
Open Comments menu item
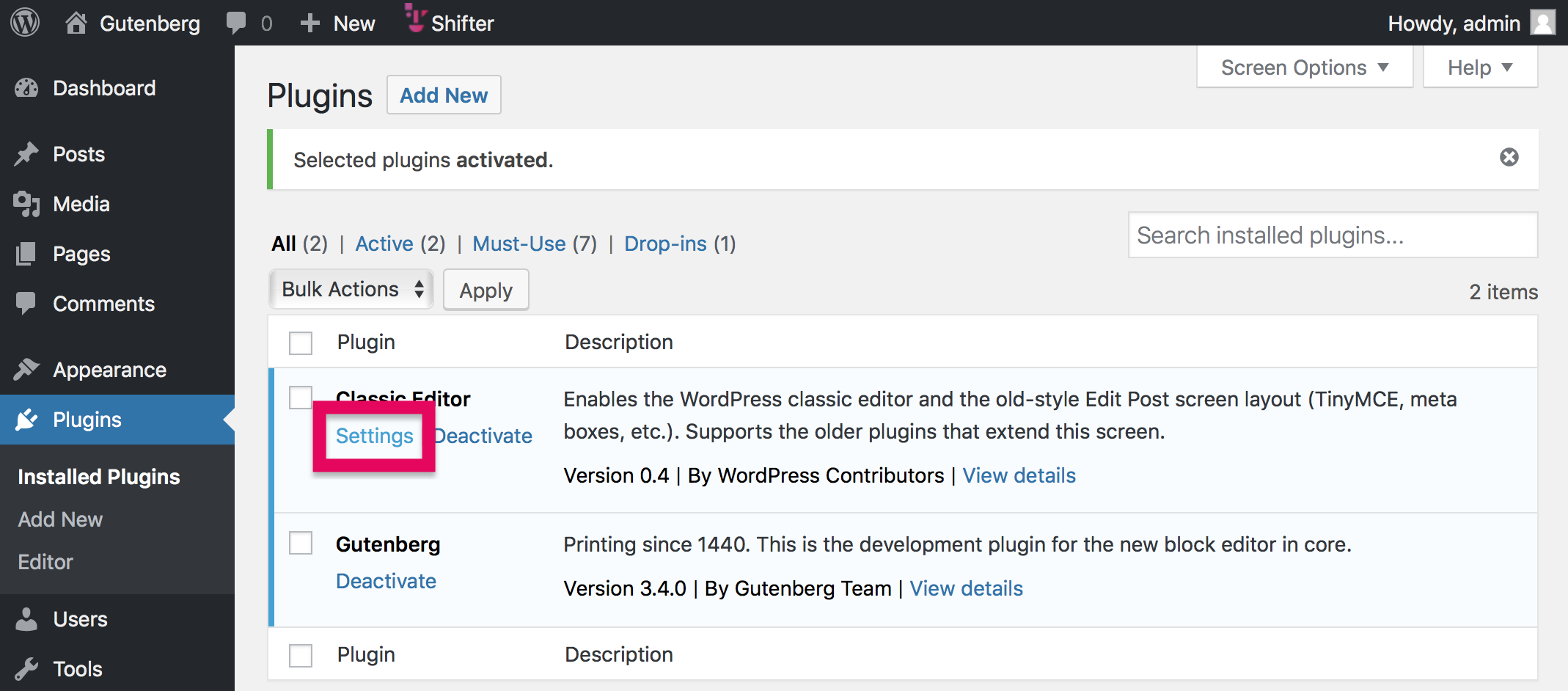117,304
